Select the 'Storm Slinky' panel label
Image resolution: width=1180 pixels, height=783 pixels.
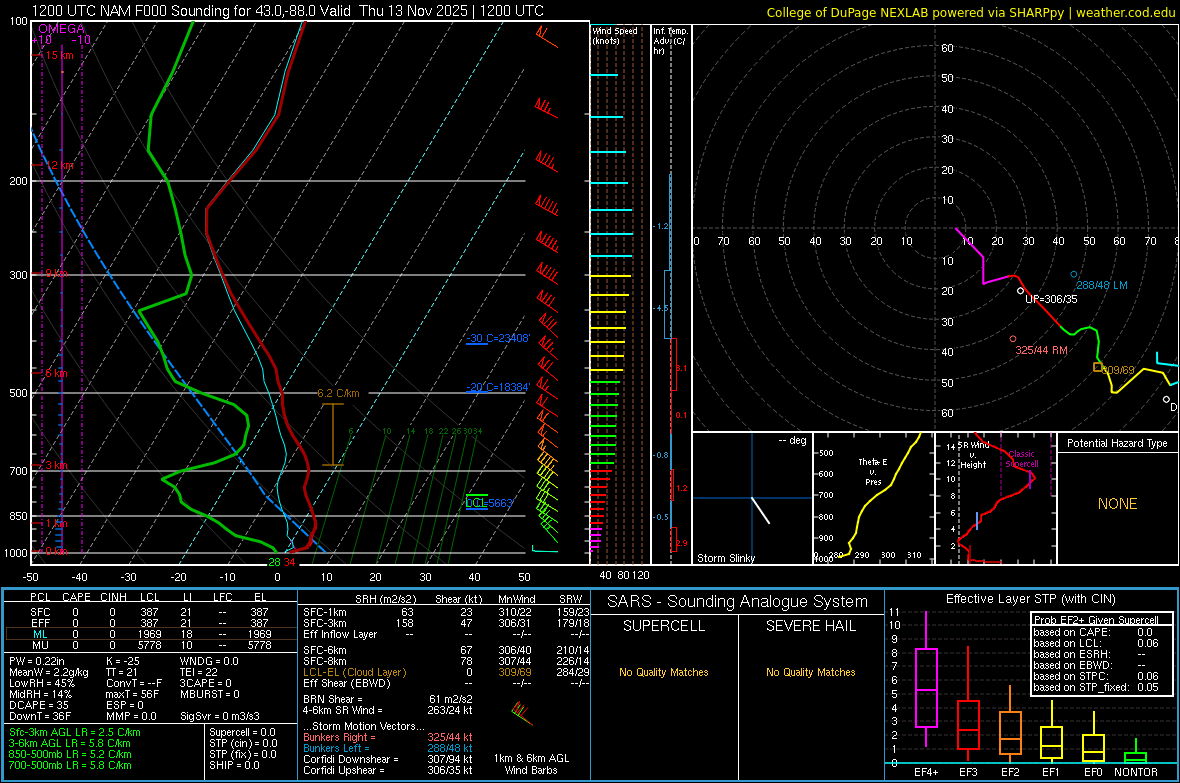[726, 558]
